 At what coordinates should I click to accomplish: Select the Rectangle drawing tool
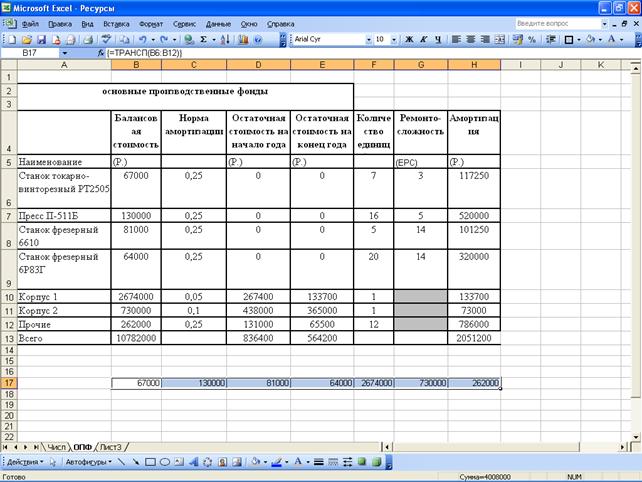(150, 462)
